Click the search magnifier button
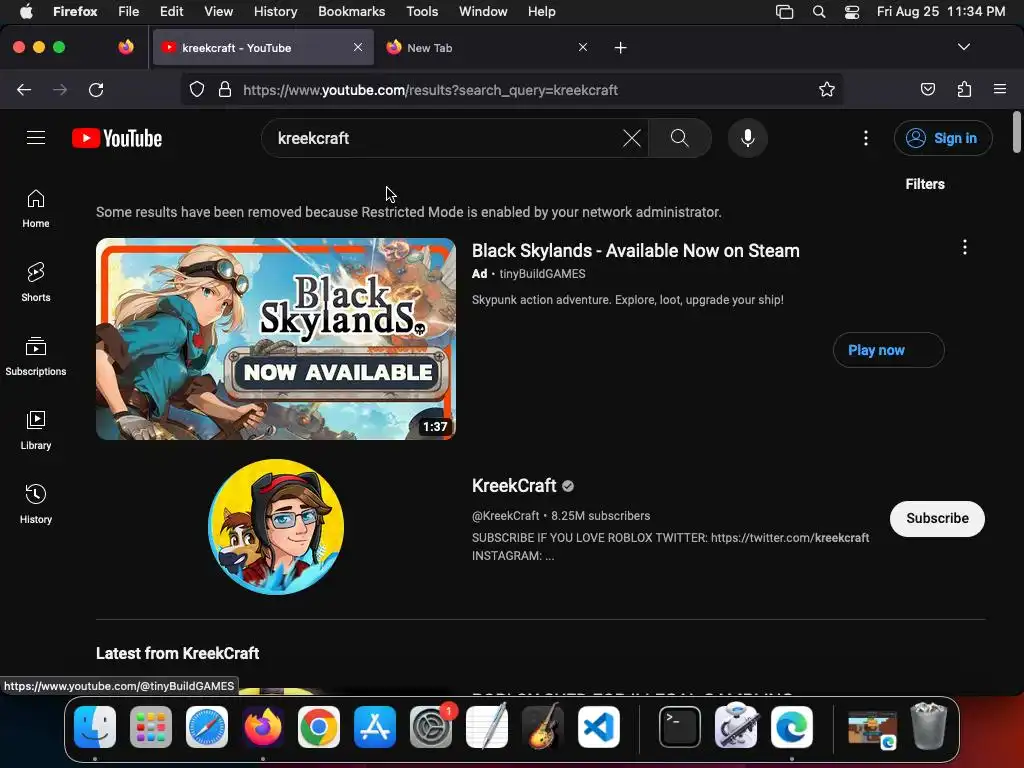 coord(680,138)
